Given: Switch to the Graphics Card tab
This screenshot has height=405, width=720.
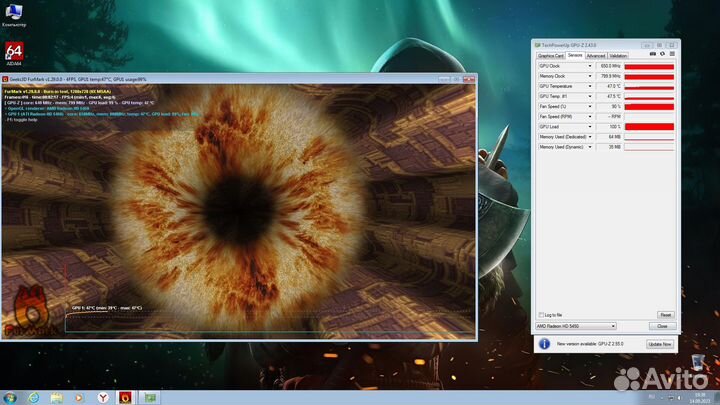Looking at the screenshot, I should pos(551,56).
